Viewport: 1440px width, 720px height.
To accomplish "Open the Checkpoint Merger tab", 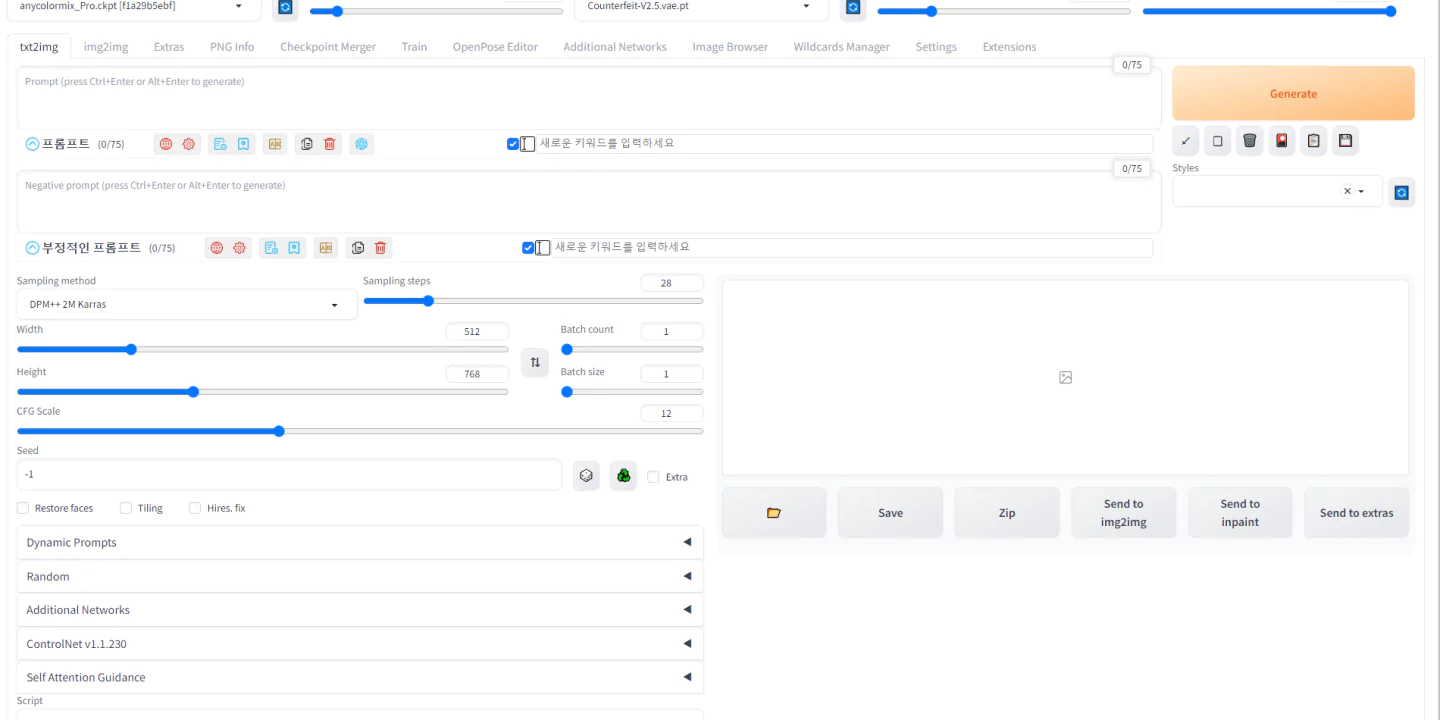I will [x=328, y=47].
